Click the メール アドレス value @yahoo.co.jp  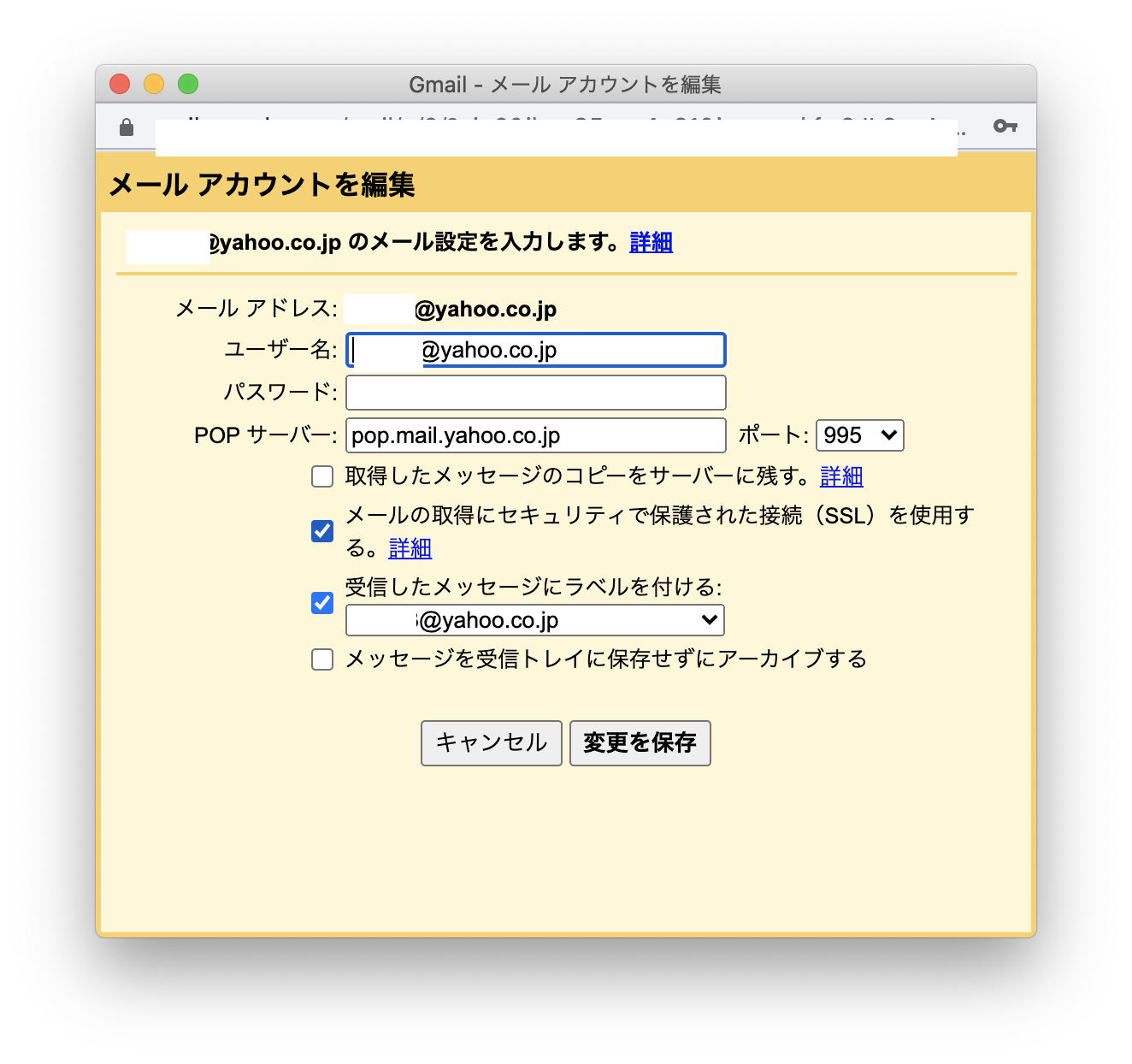click(x=486, y=309)
